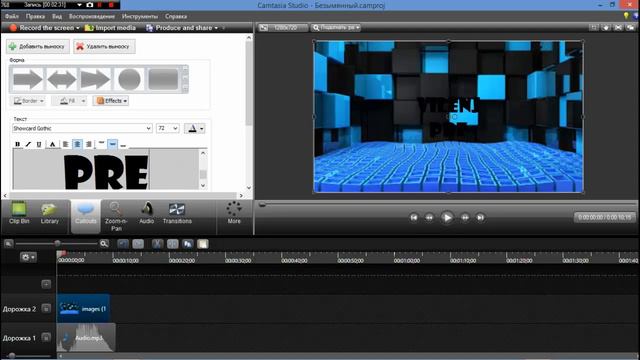Zoom out the timeline
Image resolution: width=640 pixels, height=360 pixels.
[9, 244]
